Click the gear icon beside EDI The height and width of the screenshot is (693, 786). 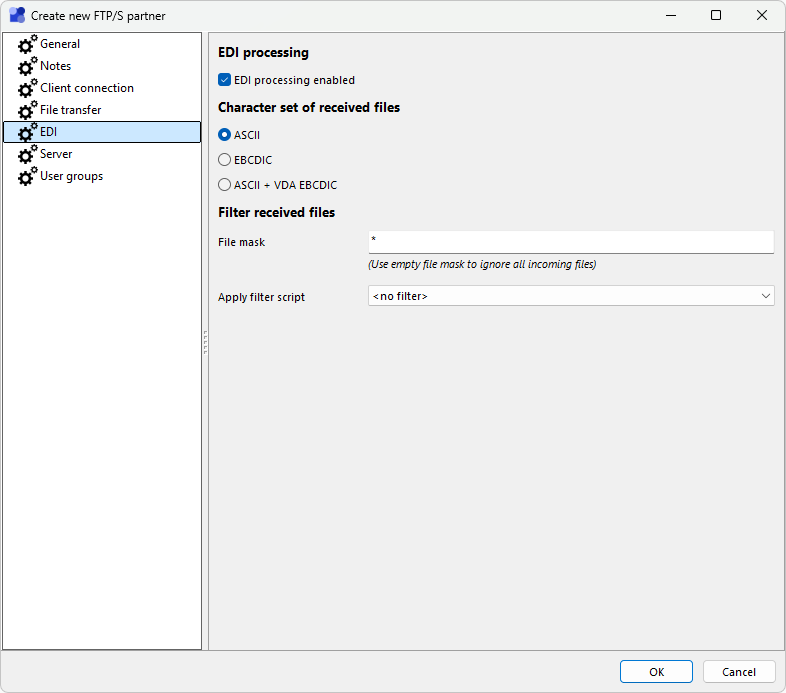(x=27, y=133)
